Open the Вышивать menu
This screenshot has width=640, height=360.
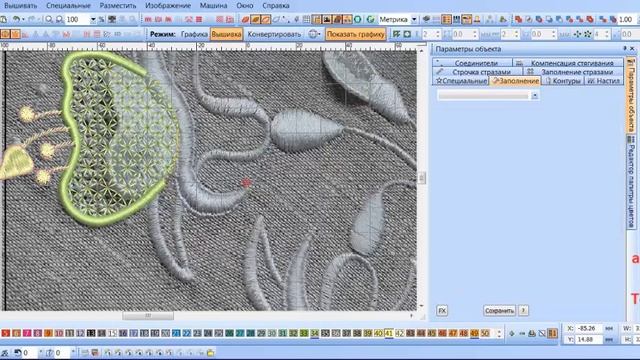(x=20, y=6)
